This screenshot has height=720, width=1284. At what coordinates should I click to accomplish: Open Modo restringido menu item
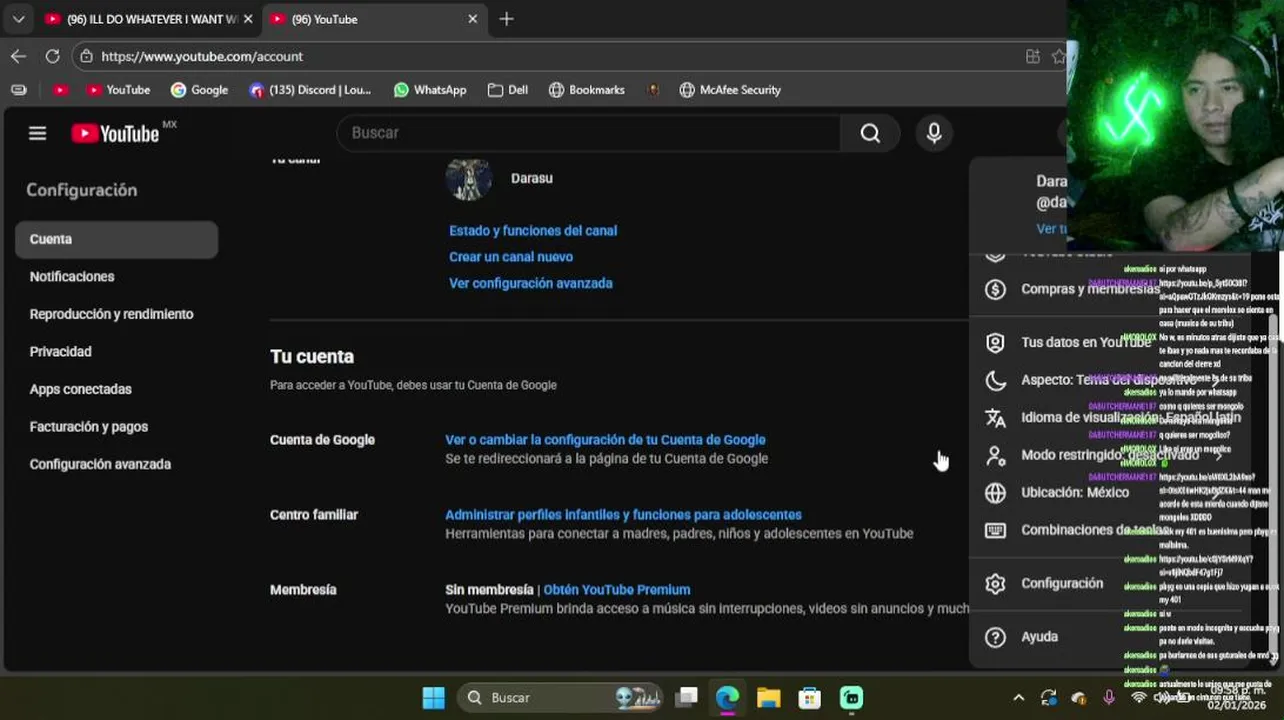click(x=1110, y=455)
